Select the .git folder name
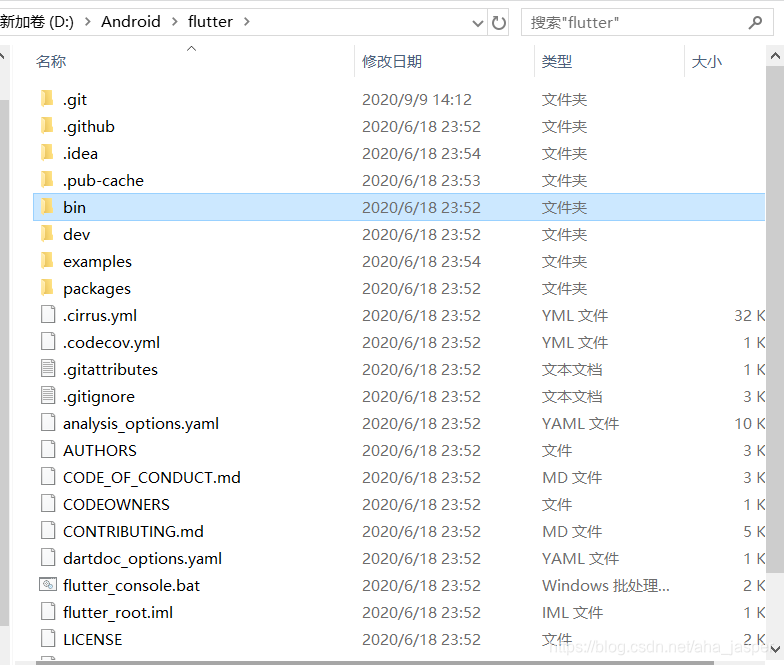Viewport: 784px width, 665px height. click(75, 100)
